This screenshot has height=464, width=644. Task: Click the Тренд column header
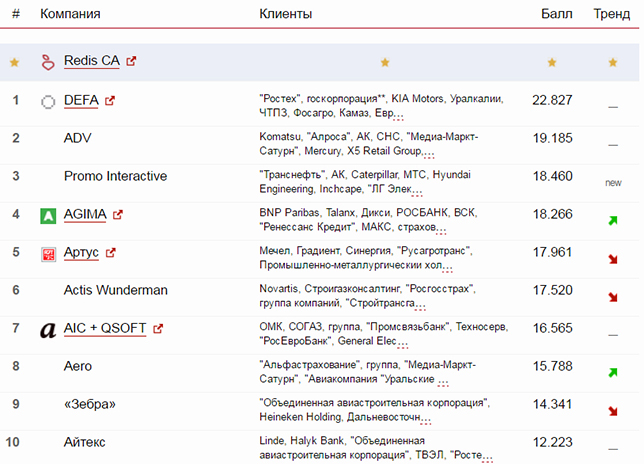pyautogui.click(x=612, y=14)
